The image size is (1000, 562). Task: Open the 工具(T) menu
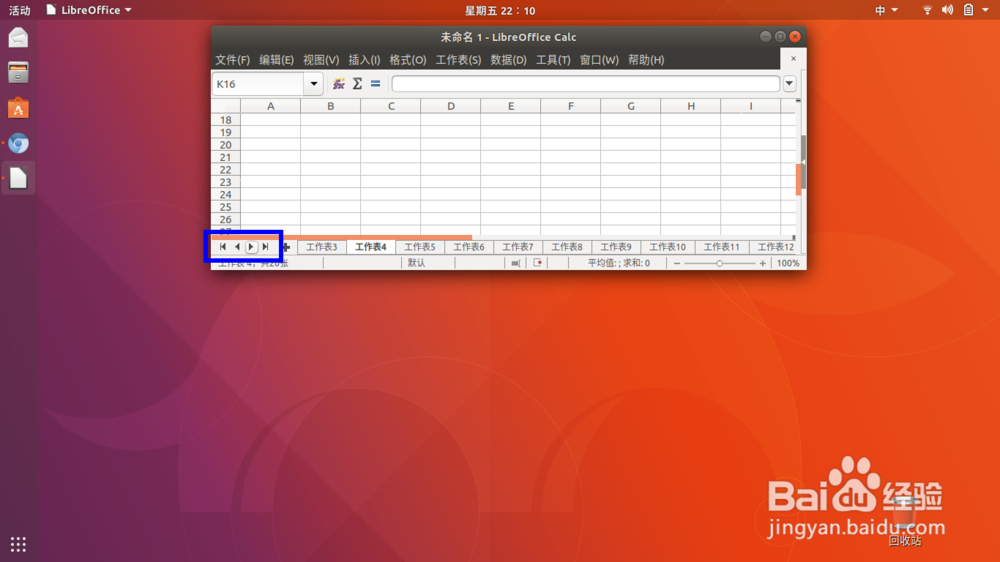553,60
